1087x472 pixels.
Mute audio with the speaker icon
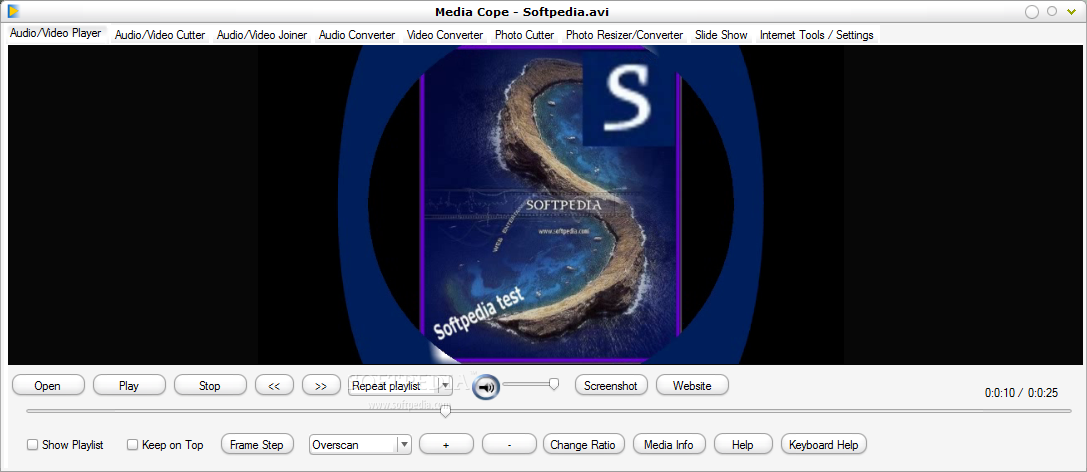click(x=487, y=388)
